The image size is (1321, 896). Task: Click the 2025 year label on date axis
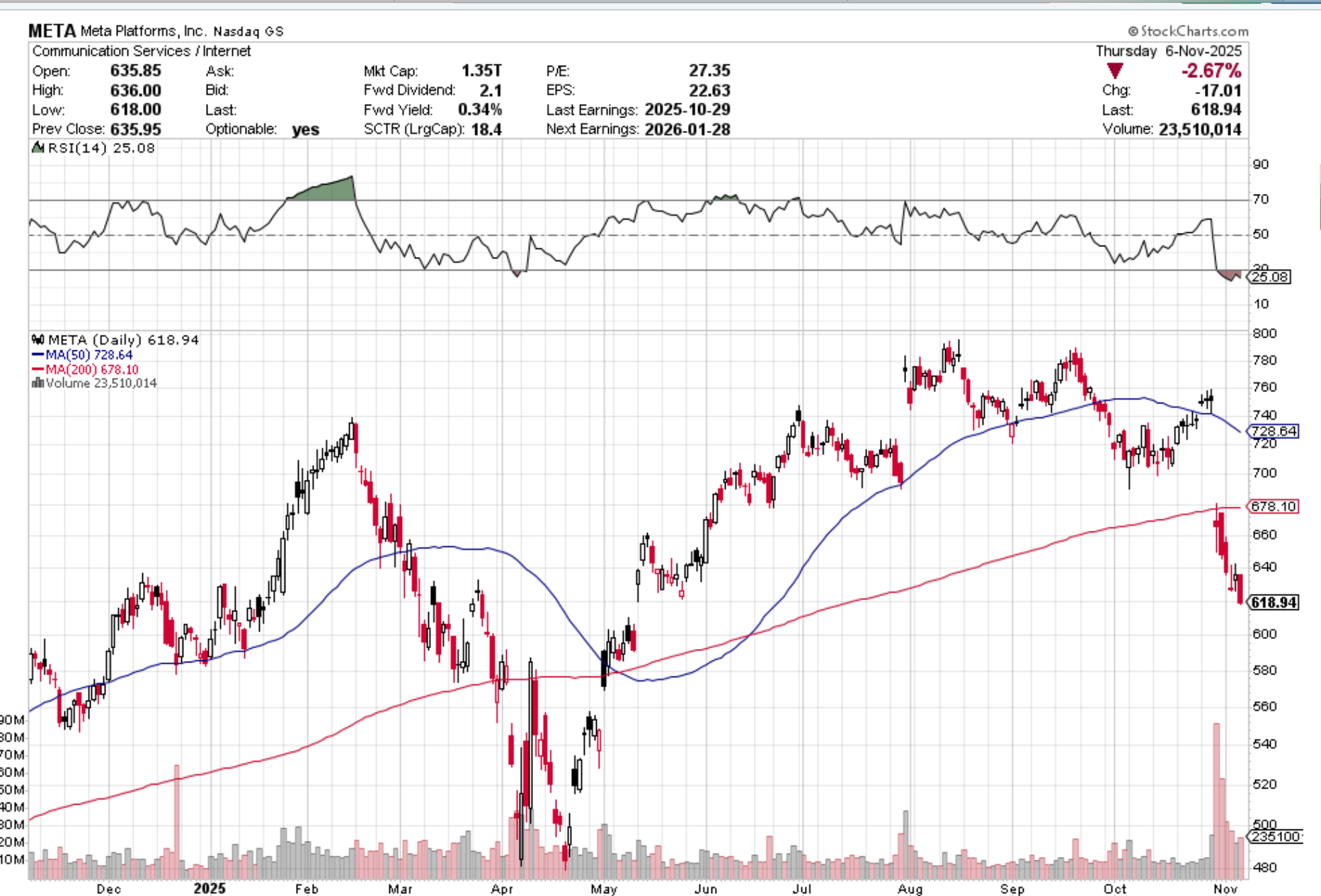[x=210, y=888]
